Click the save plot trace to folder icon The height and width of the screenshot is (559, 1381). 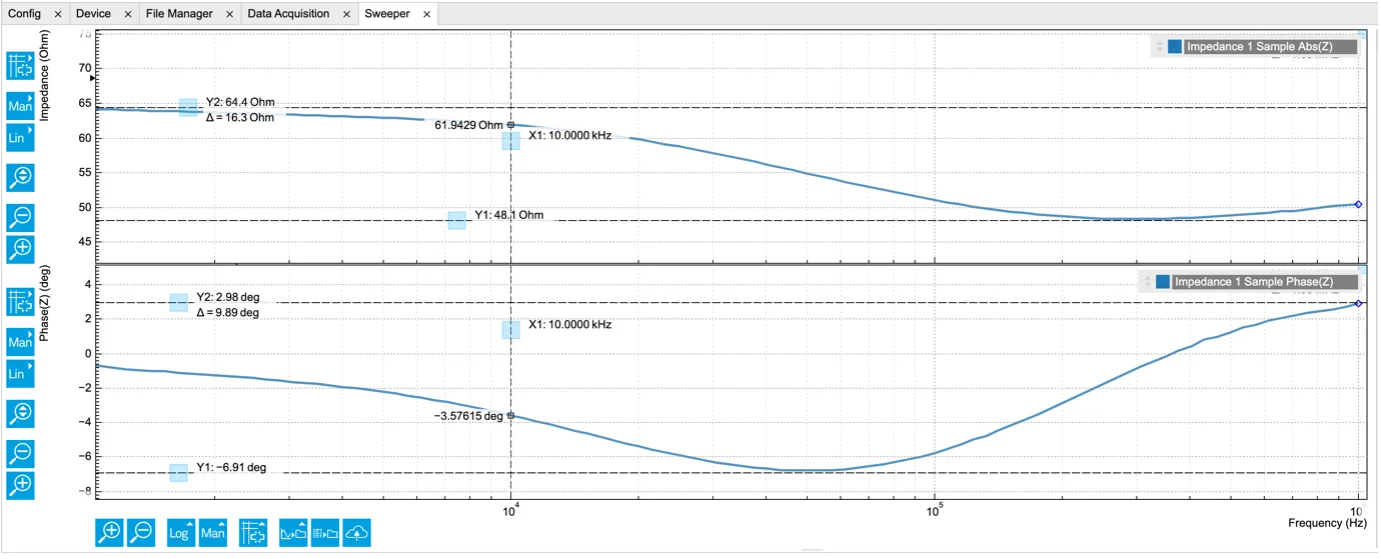tap(293, 533)
